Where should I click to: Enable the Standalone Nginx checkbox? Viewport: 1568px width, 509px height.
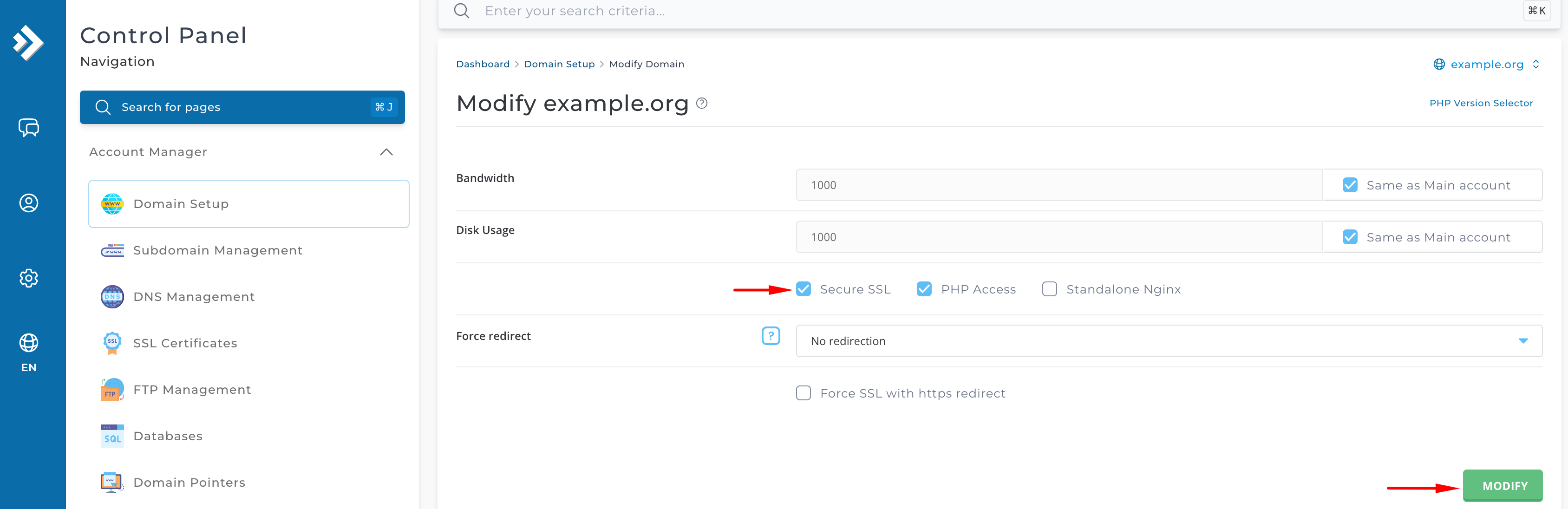(x=1049, y=289)
